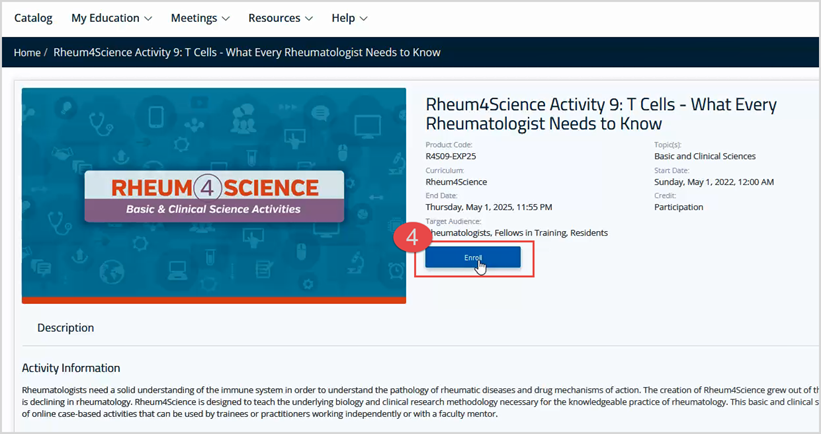821x434 pixels.
Task: Click the Activity Information heading
Action: coord(71,368)
